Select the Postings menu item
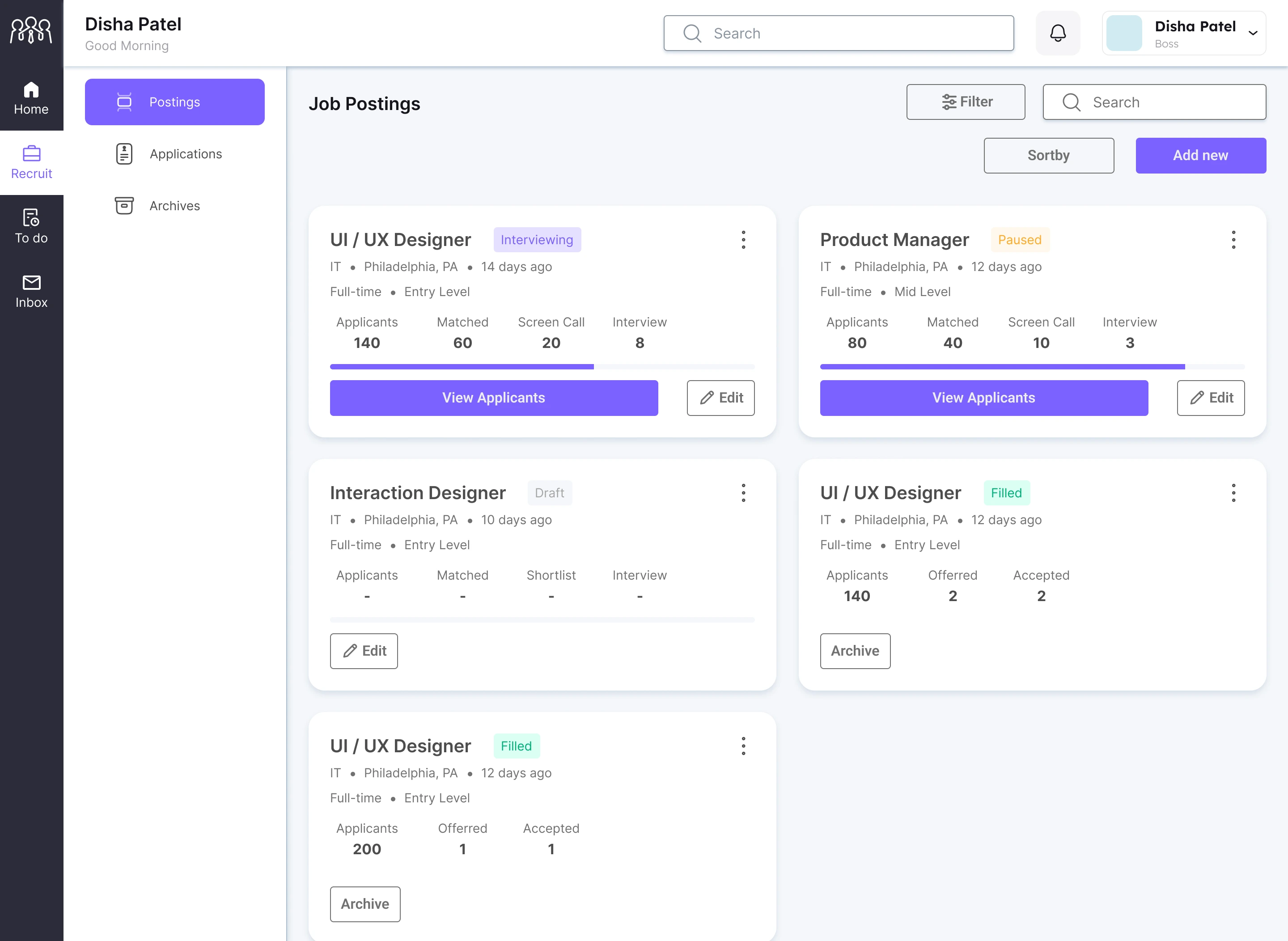1288x941 pixels. tap(174, 102)
